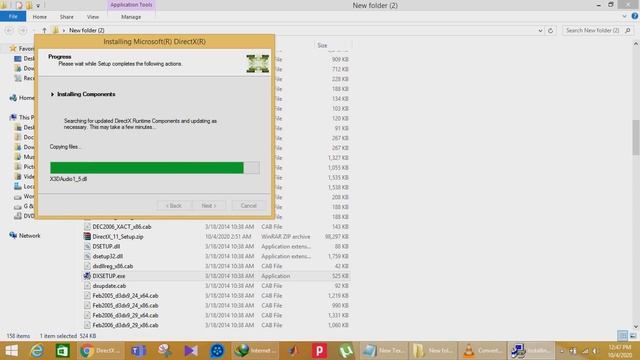Open the File ribbon tab
The height and width of the screenshot is (360, 640).
(x=13, y=16)
